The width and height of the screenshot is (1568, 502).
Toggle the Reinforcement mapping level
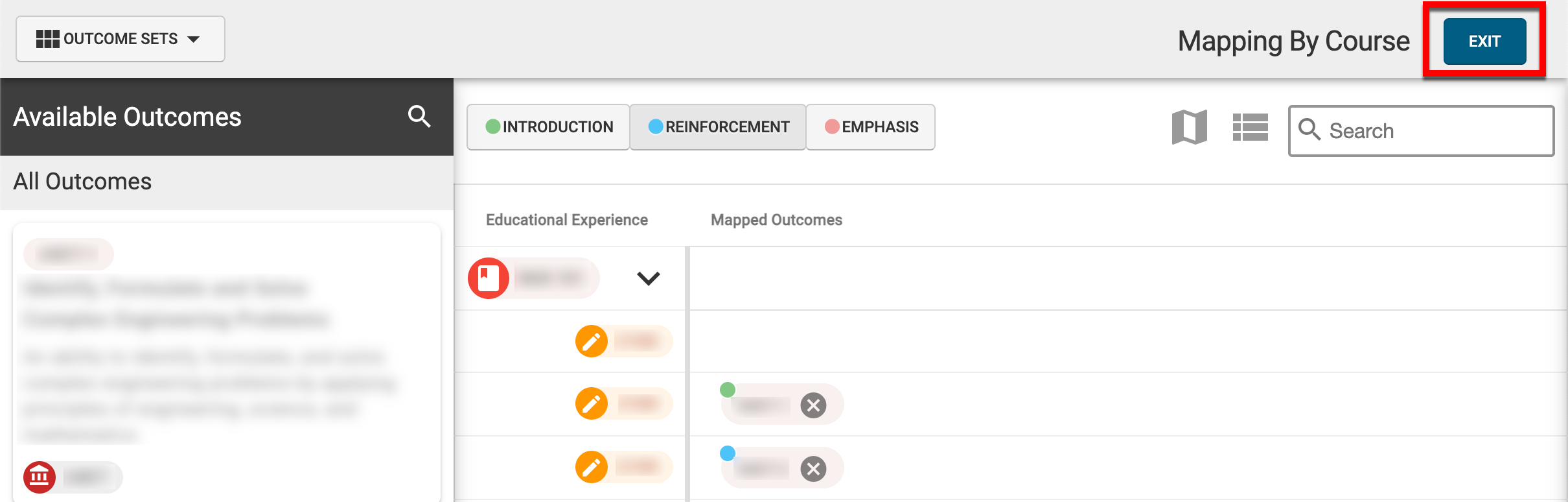(718, 127)
